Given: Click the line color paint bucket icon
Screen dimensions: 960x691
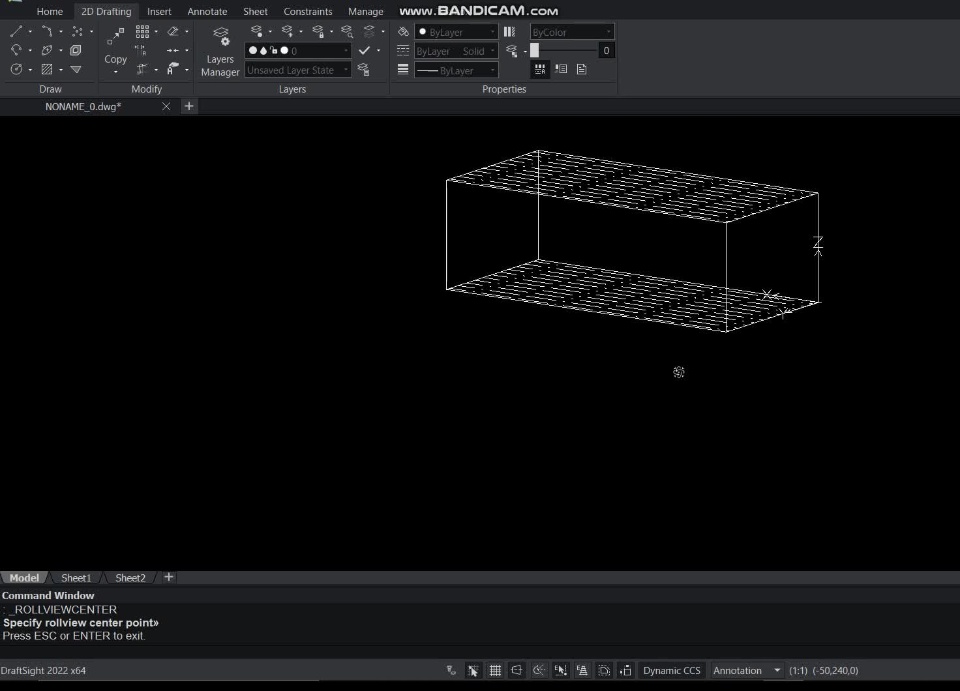Looking at the screenshot, I should coord(403,31).
